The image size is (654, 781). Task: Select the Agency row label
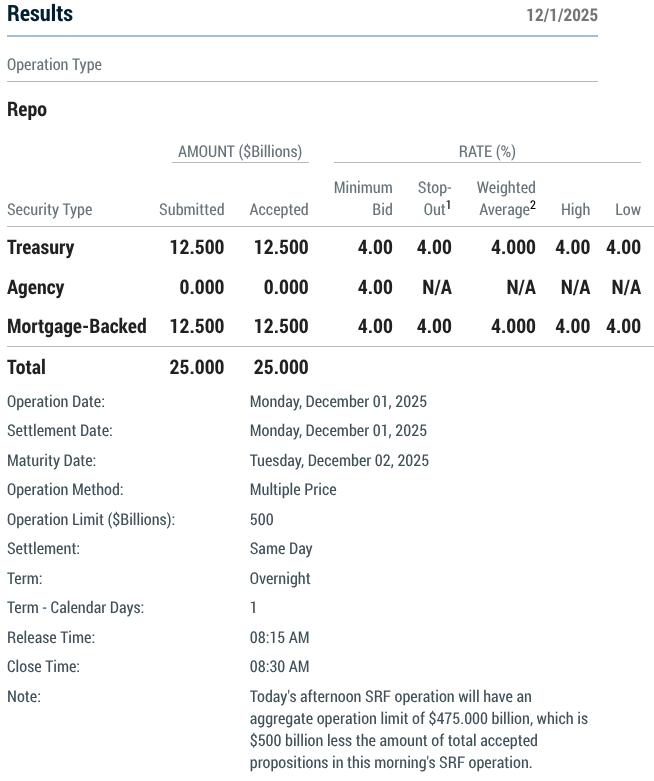click(35, 288)
